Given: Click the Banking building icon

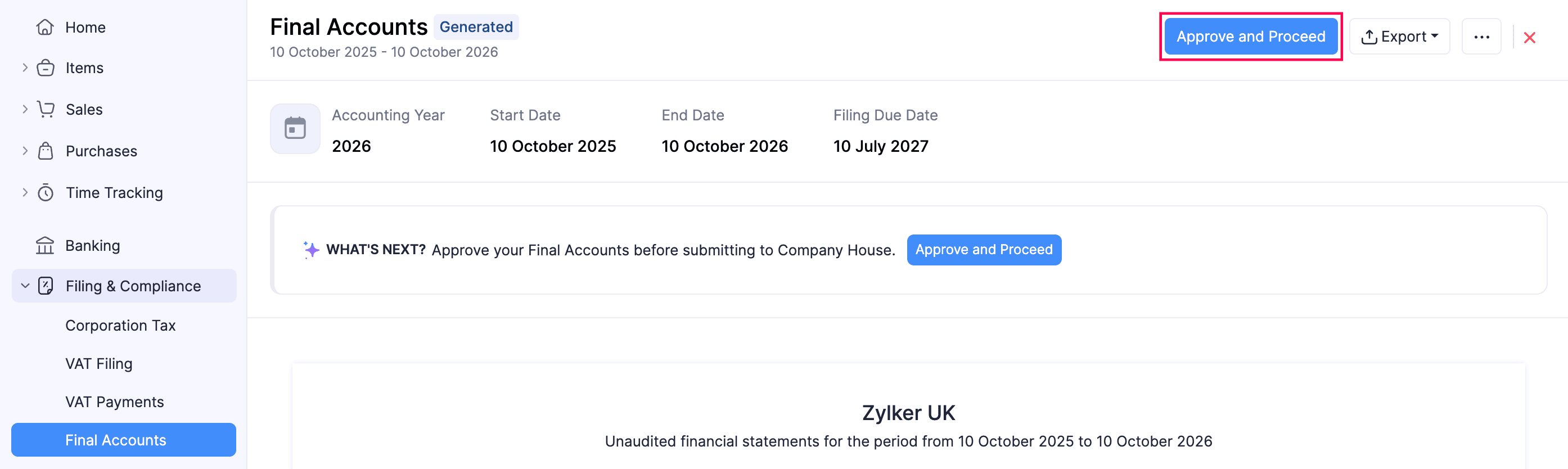Looking at the screenshot, I should (45, 246).
